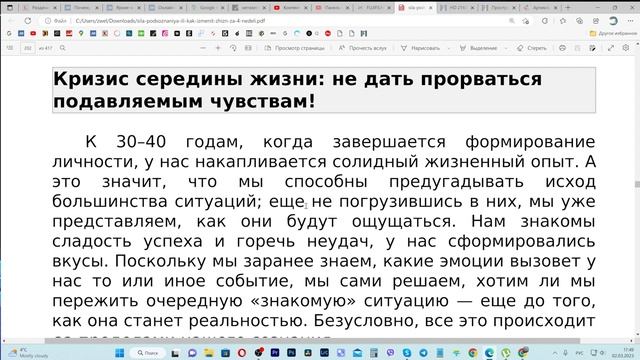Open the YouTube bookmark icon in favorites bar
The height and width of the screenshot is (360, 640).
pos(33,33)
